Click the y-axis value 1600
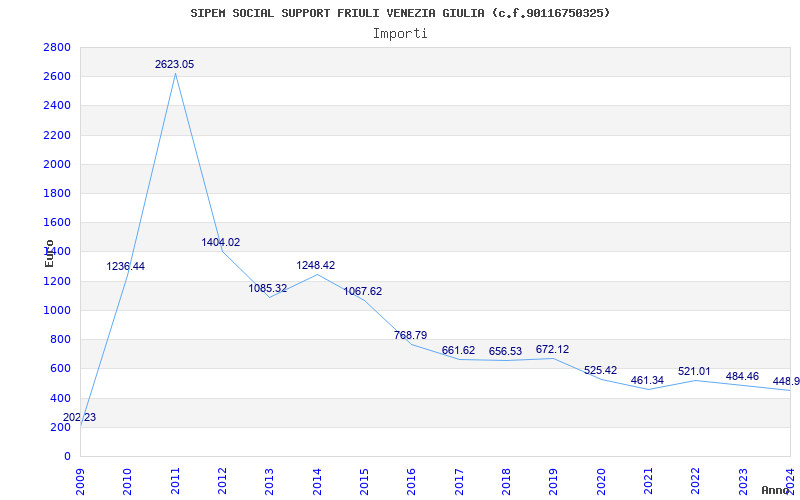This screenshot has width=800, height=500. click(x=57, y=222)
